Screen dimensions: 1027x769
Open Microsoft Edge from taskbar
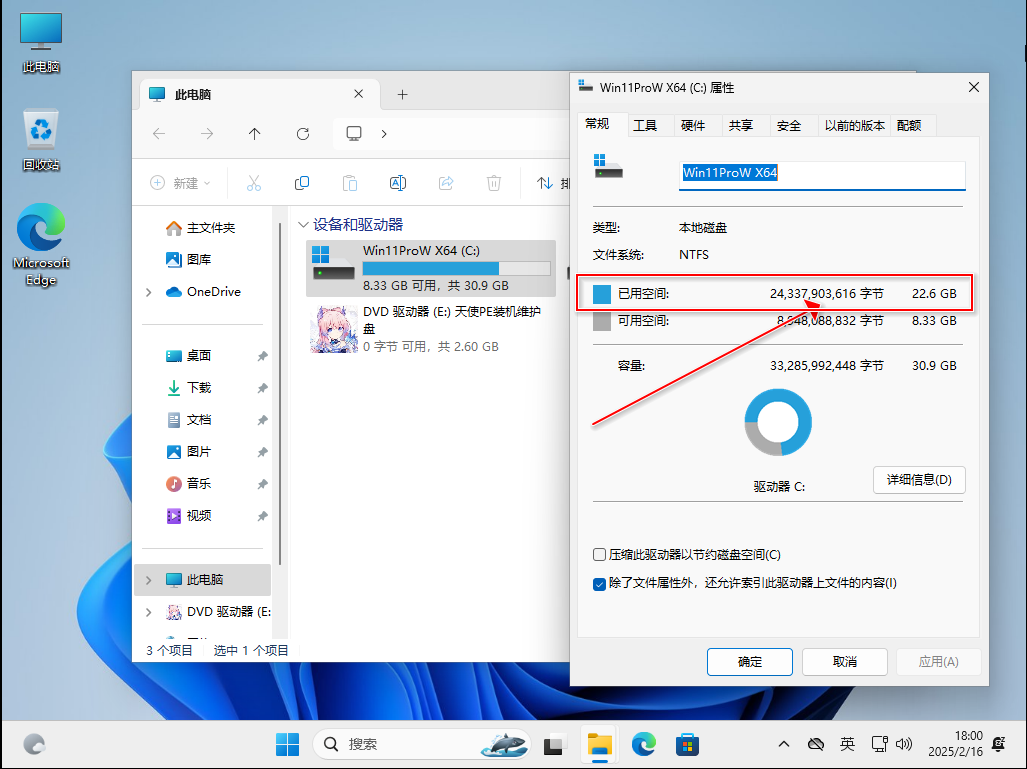(x=643, y=744)
